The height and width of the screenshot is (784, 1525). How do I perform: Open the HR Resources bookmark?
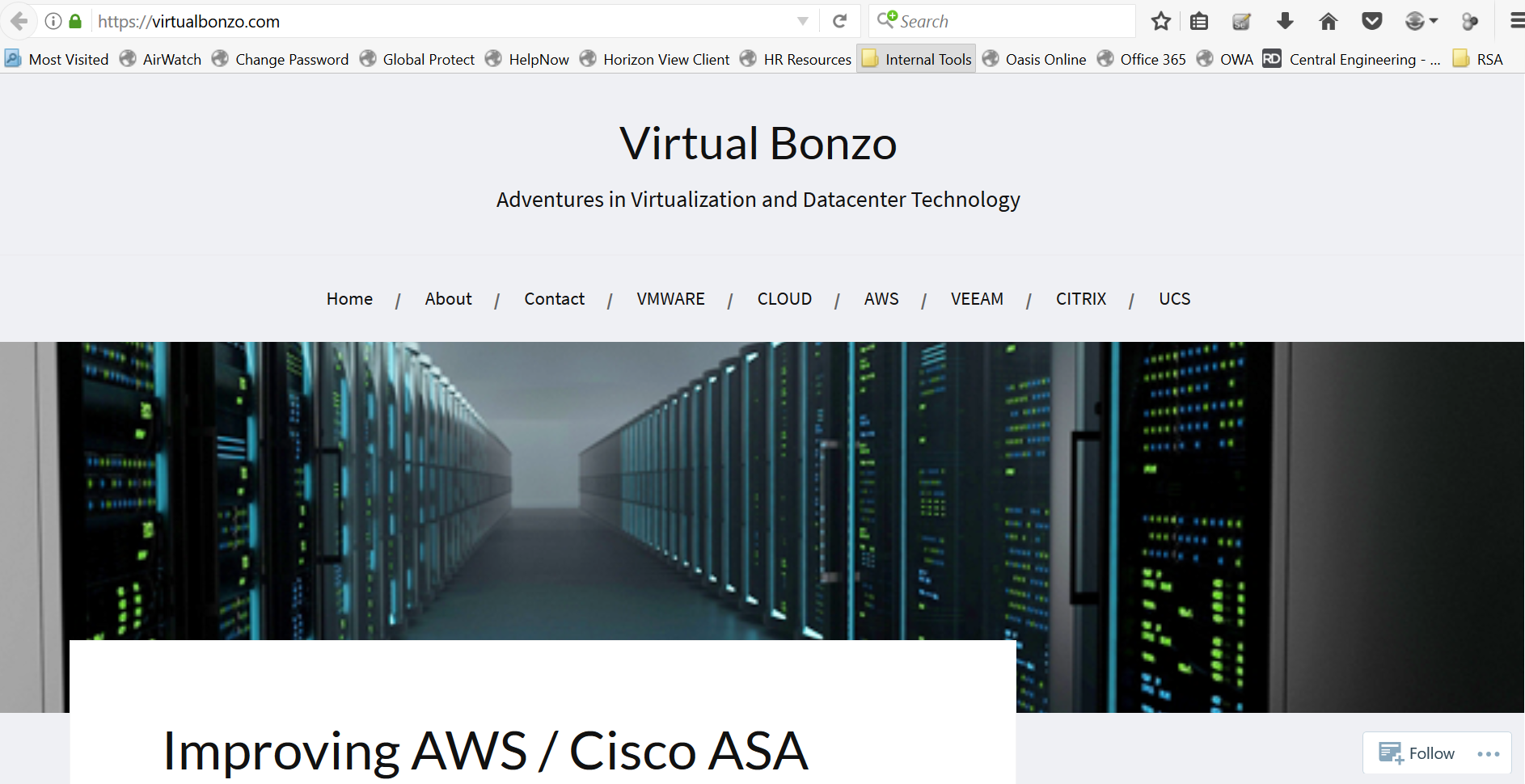pos(796,59)
